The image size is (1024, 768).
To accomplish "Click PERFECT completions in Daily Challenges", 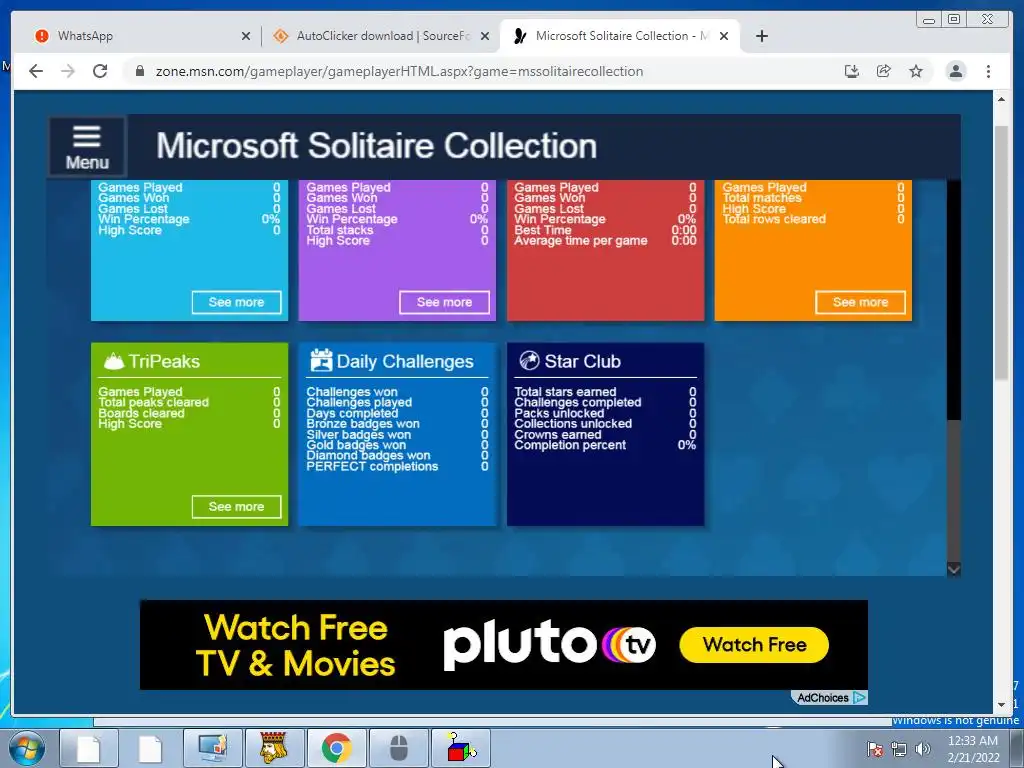I will [372, 466].
